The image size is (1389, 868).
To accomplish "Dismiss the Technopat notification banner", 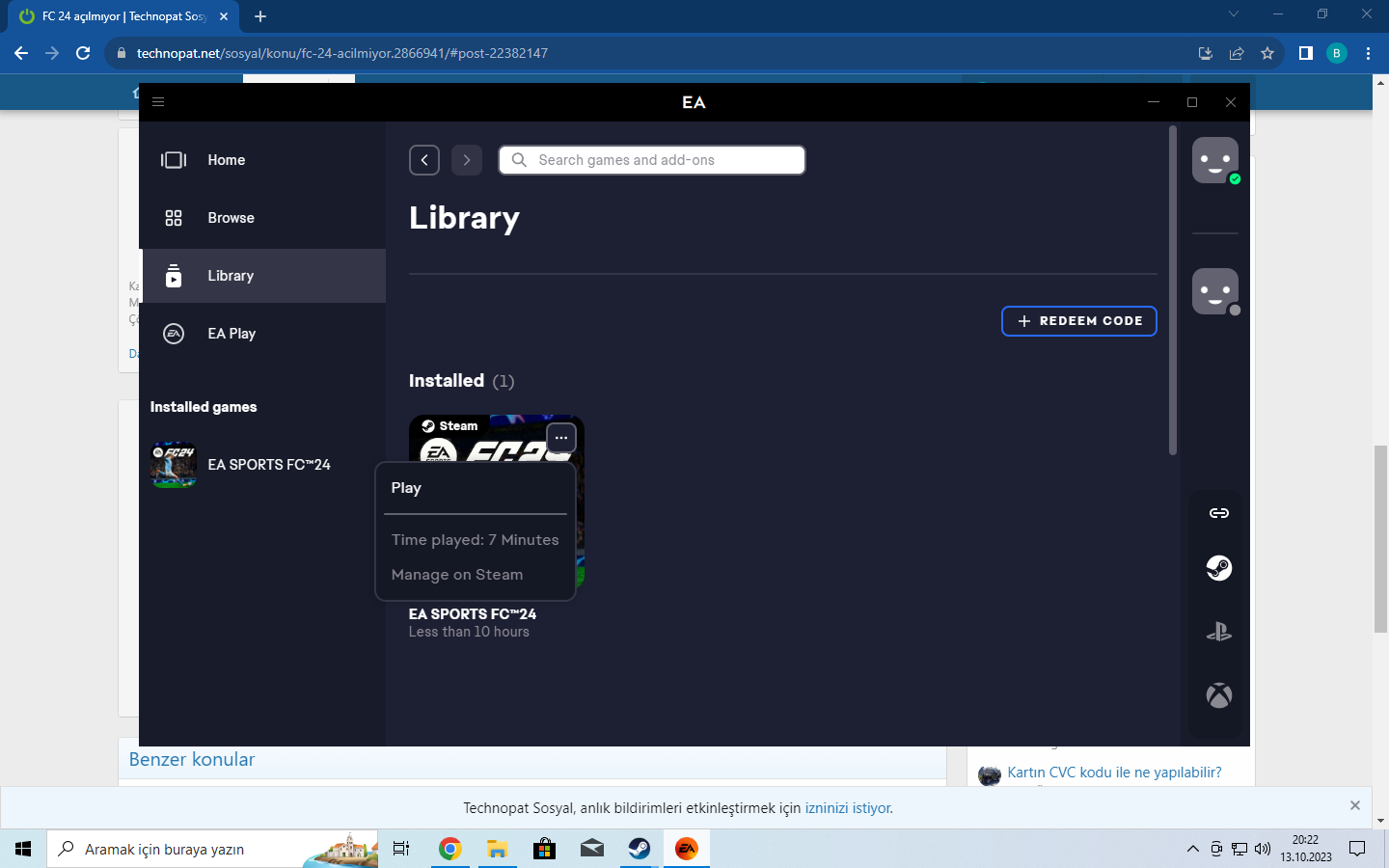I will tap(1355, 805).
